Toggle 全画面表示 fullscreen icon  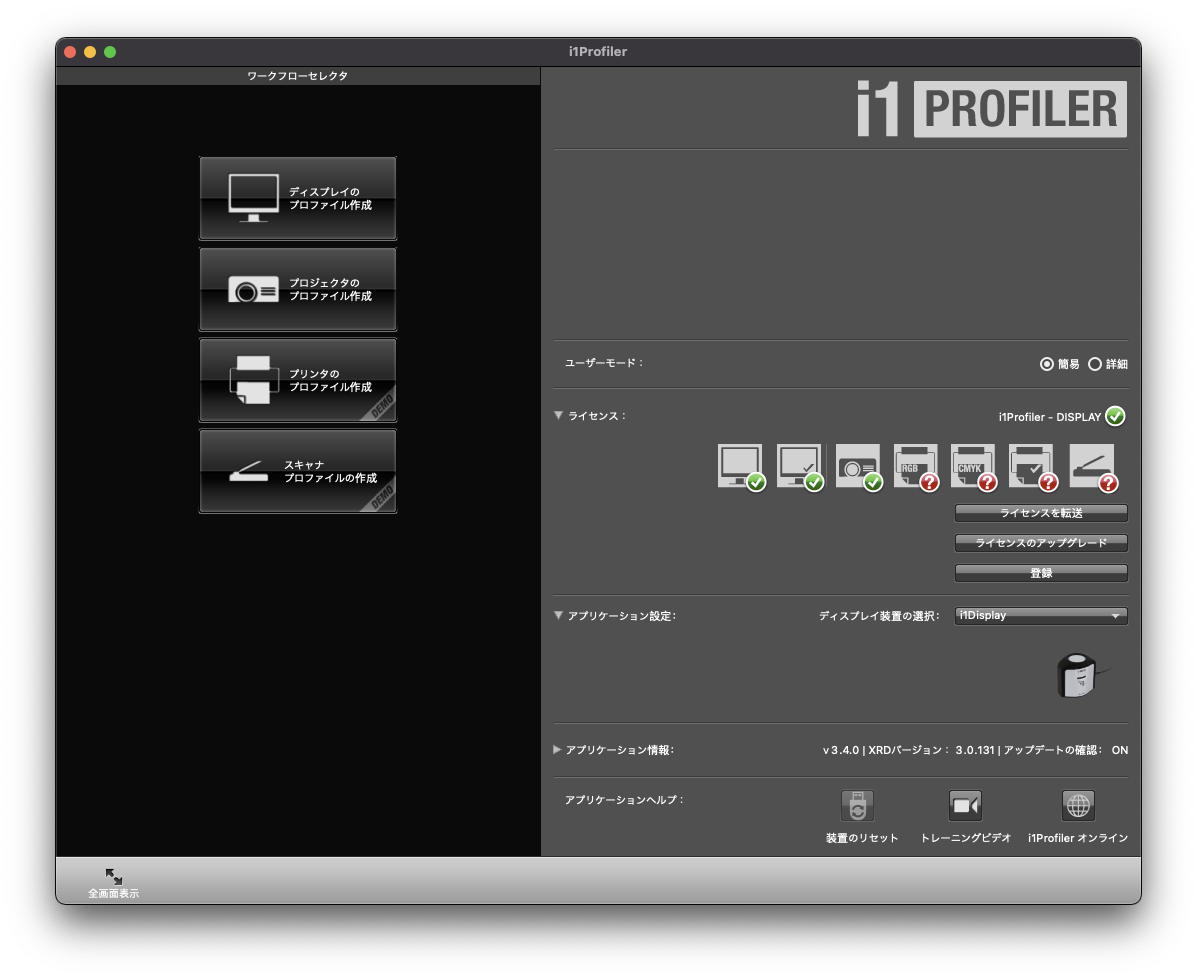click(114, 876)
